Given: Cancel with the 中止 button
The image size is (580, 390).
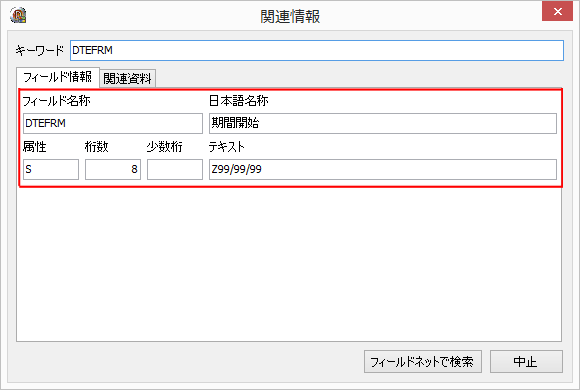Looking at the screenshot, I should click(526, 362).
